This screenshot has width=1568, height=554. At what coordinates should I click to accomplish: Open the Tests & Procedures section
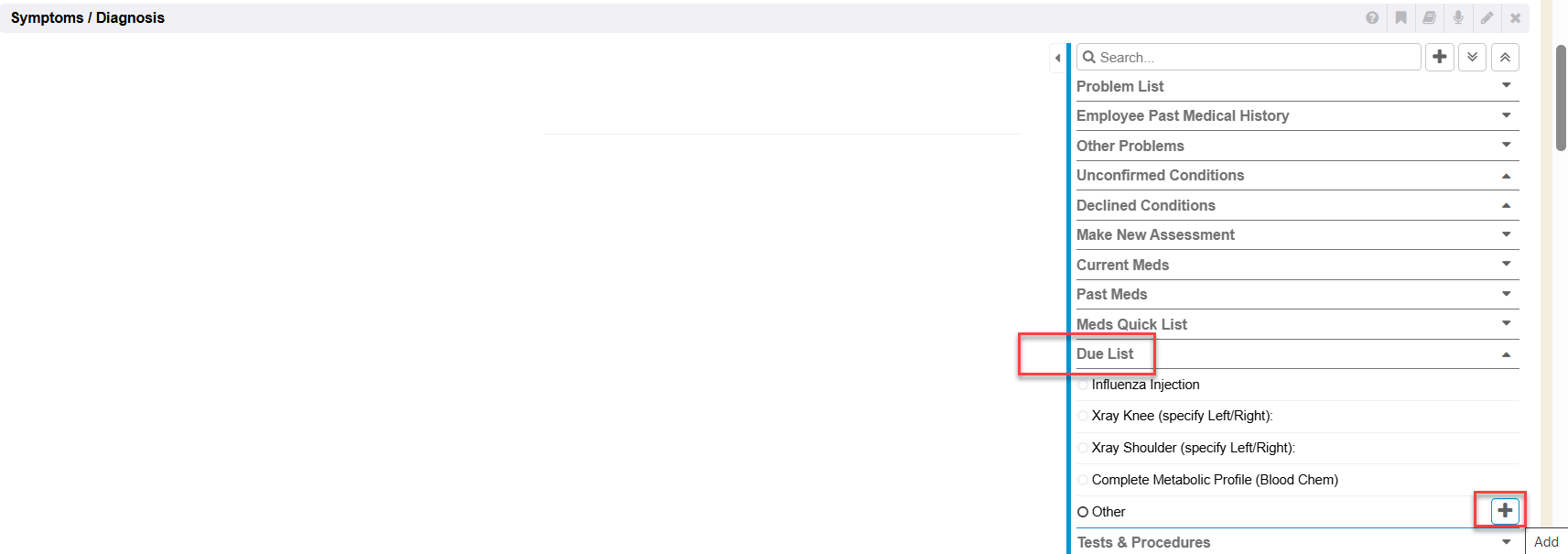[1143, 542]
